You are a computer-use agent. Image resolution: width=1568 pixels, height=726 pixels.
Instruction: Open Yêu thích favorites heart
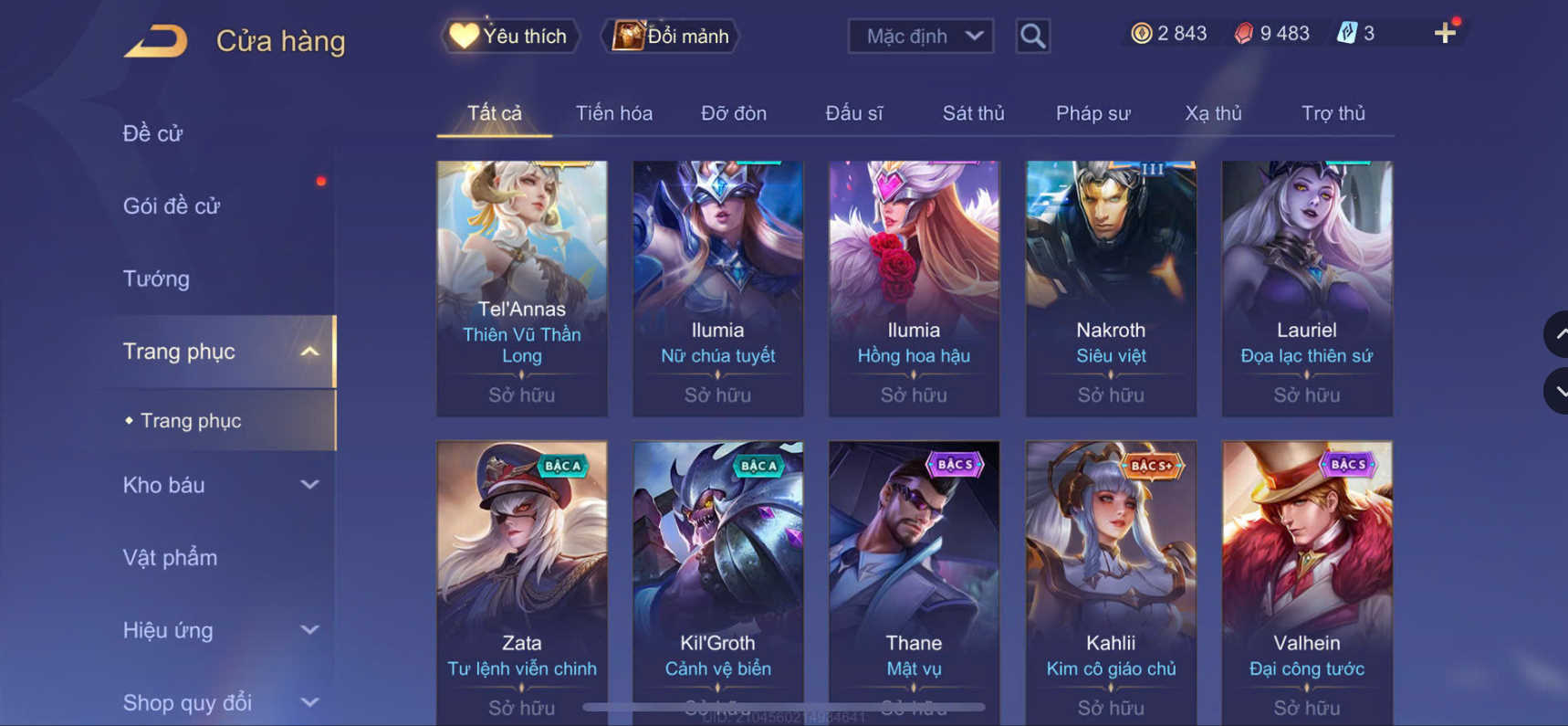coord(510,37)
